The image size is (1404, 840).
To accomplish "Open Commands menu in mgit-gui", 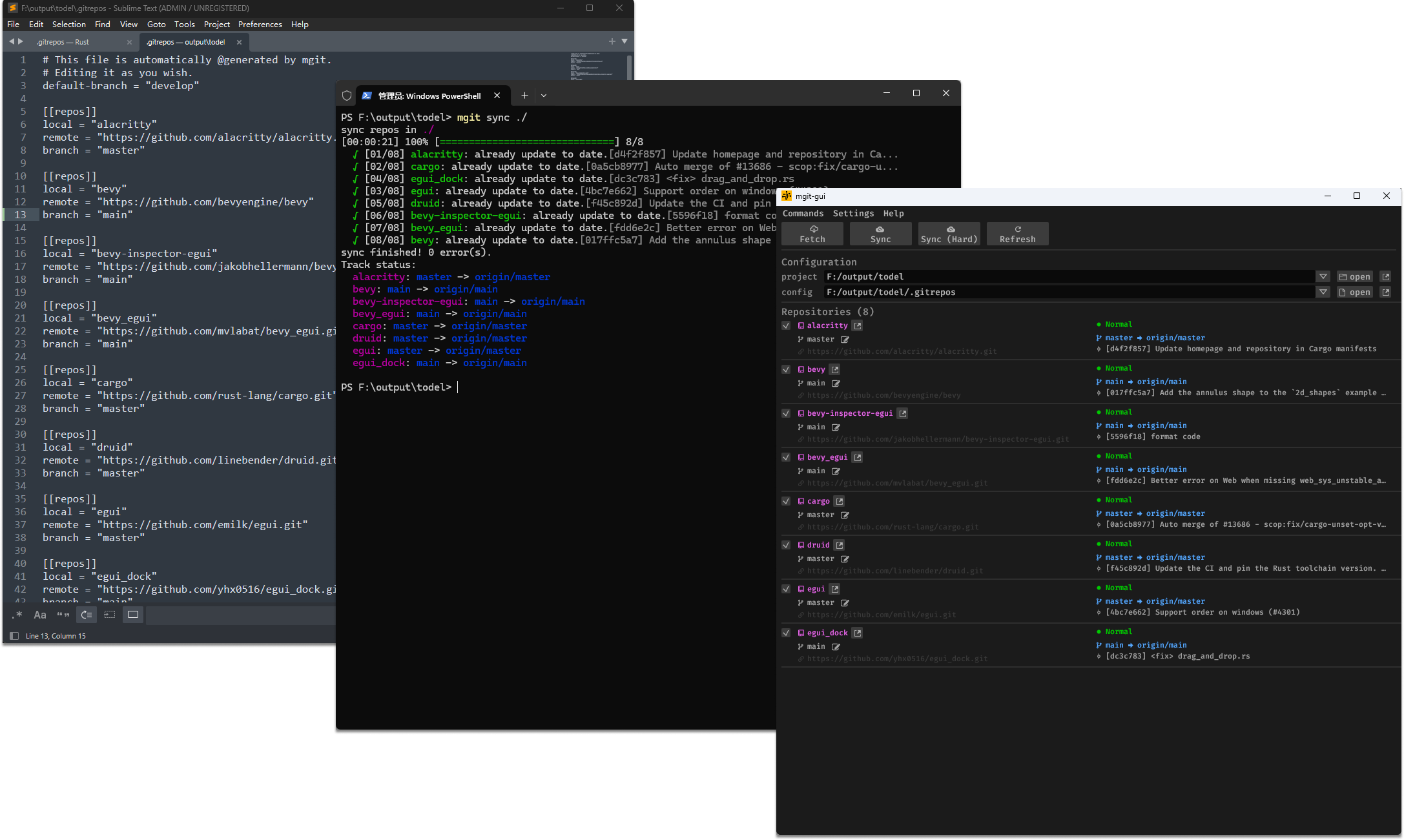I will pyautogui.click(x=803, y=214).
